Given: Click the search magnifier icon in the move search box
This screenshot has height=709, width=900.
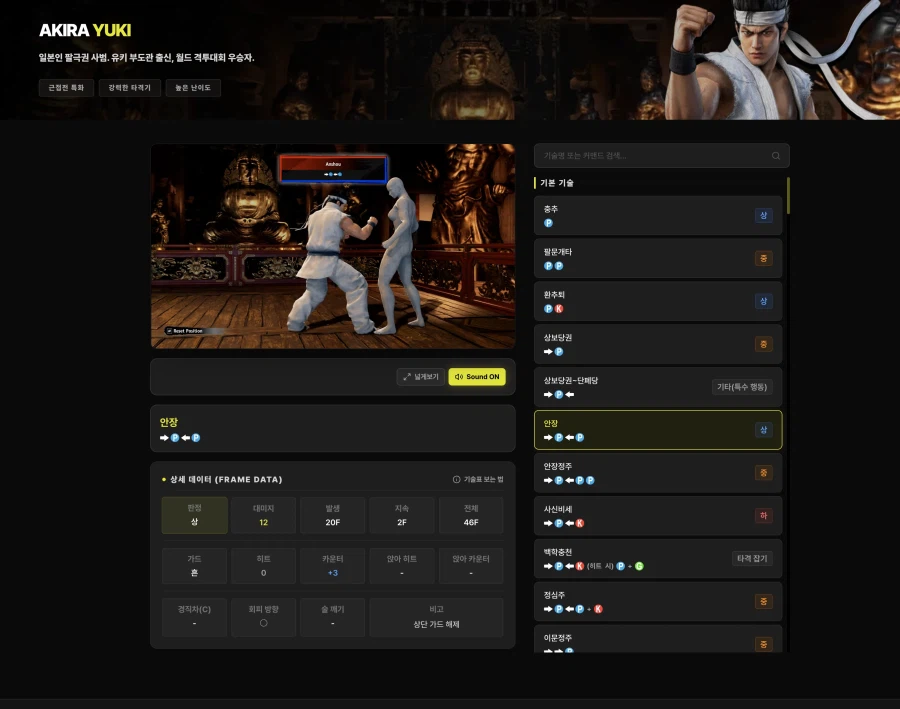Looking at the screenshot, I should click(776, 156).
